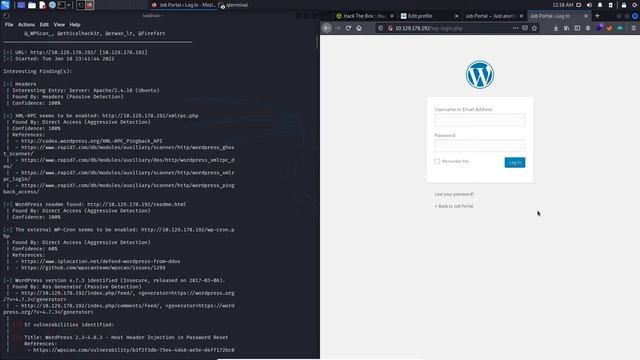Click the github.com wpscan issues URL
Viewport: 640px width, 360px height.
tap(93, 268)
